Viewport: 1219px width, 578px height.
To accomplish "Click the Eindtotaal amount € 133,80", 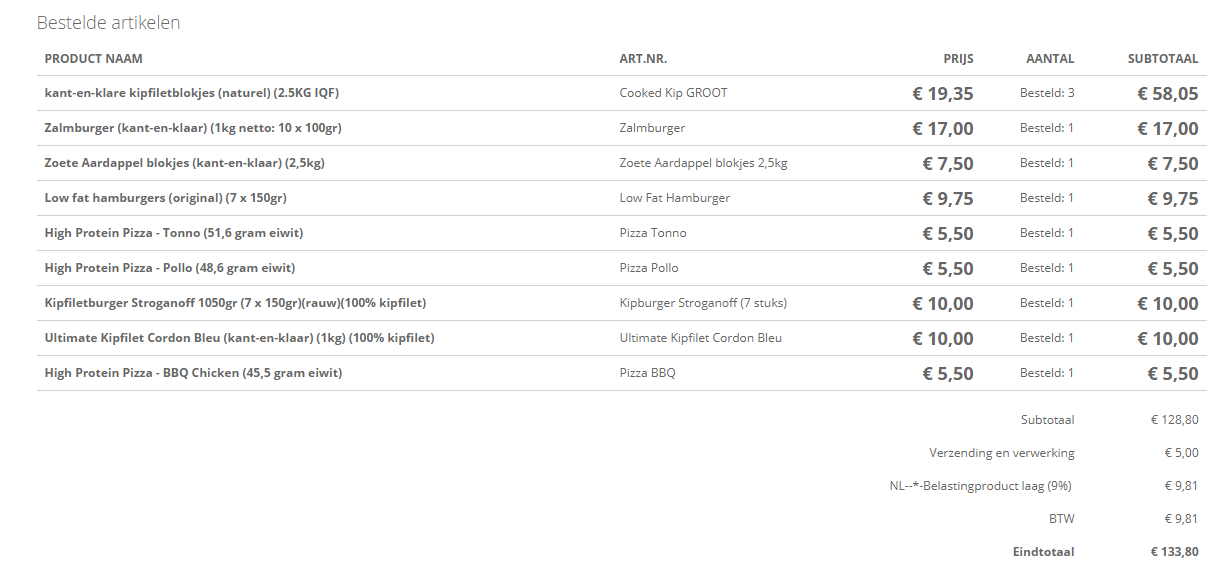I will click(1174, 552).
